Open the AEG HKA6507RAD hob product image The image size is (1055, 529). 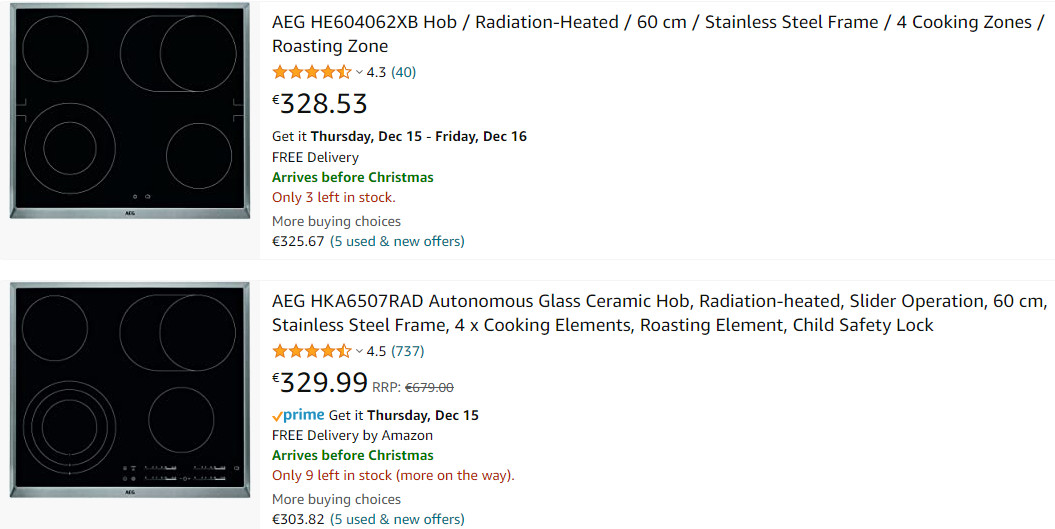coord(129,390)
